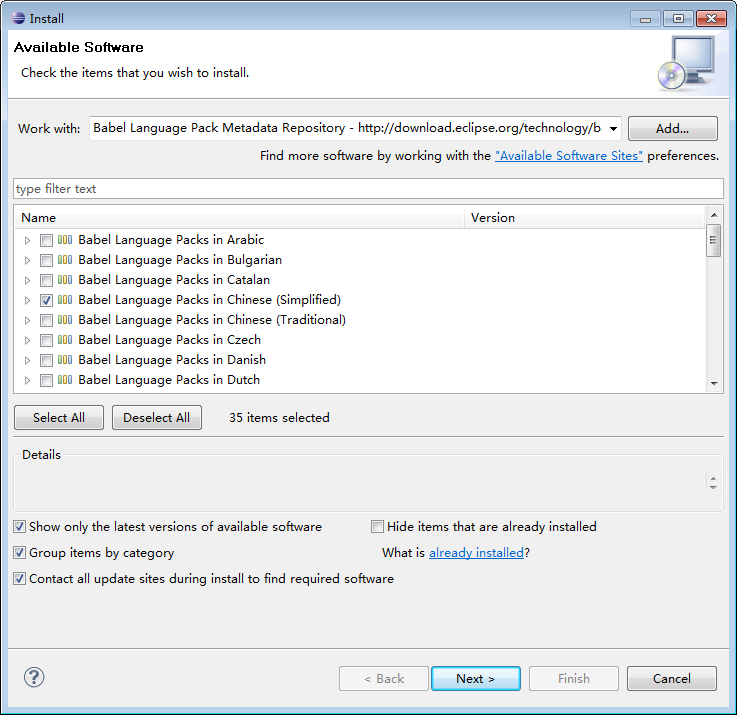Focus the type filter text field
The image size is (737, 715).
(368, 189)
